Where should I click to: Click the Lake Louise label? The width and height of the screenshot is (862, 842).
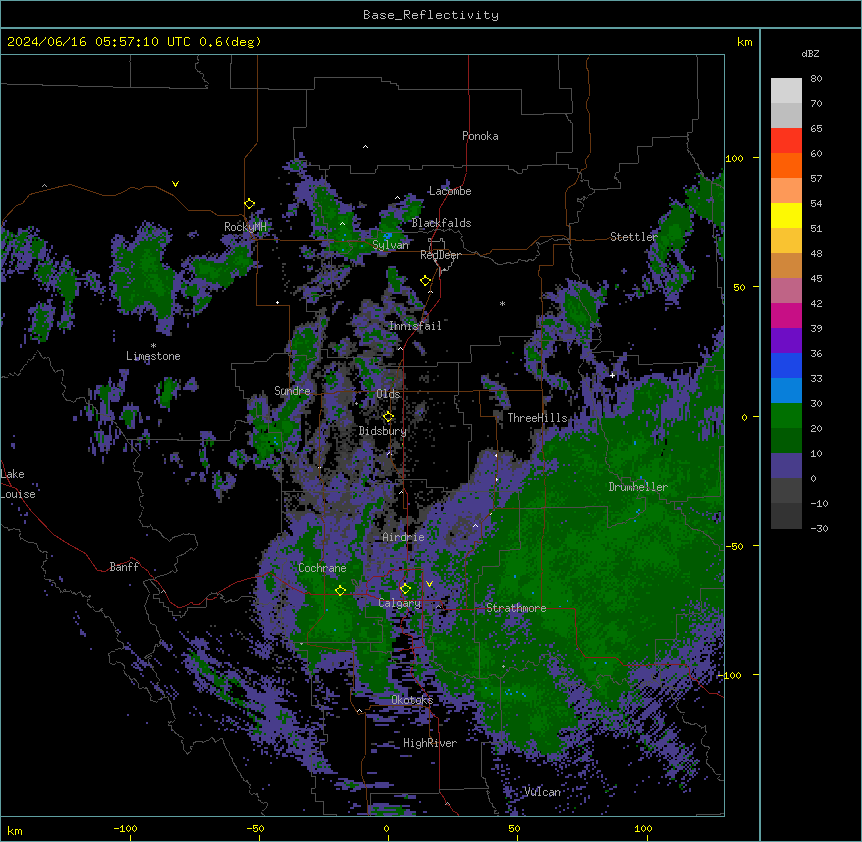(x=18, y=484)
